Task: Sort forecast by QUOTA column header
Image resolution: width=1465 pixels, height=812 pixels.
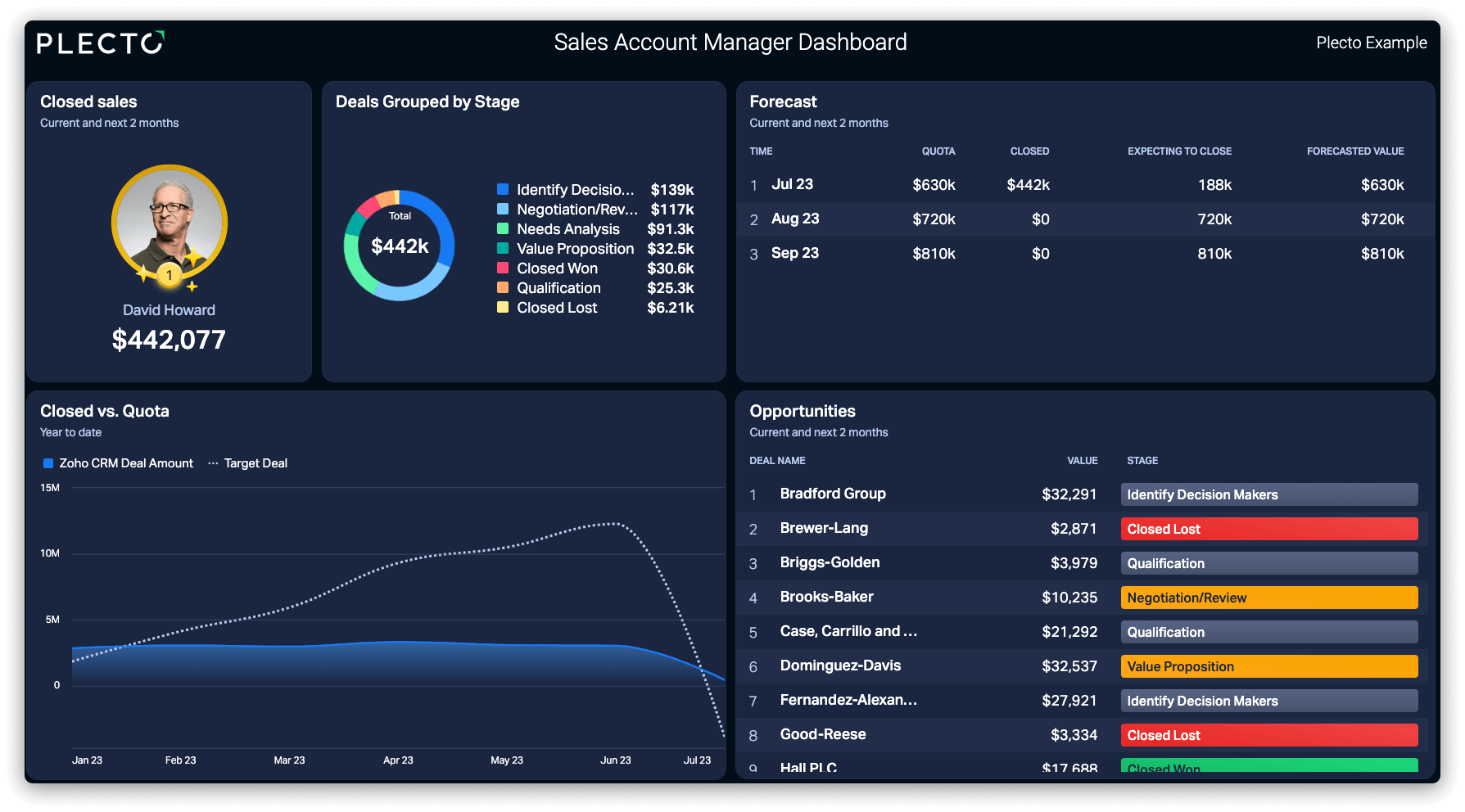Action: [x=938, y=151]
